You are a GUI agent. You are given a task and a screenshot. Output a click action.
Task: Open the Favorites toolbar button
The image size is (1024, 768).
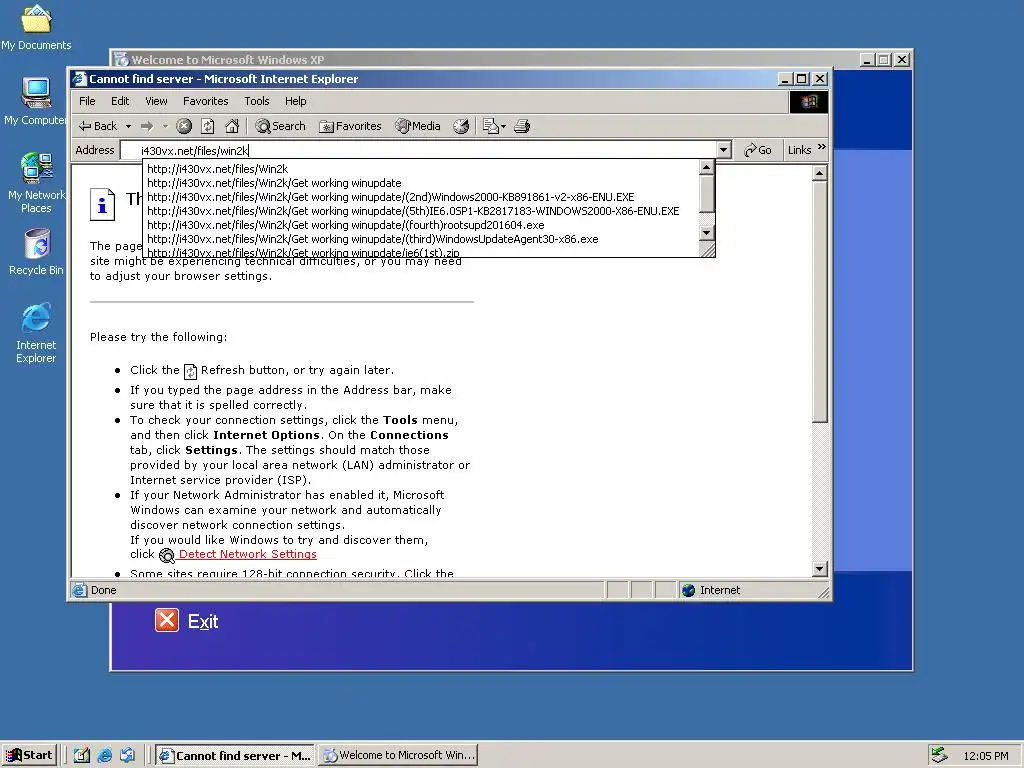coord(350,126)
